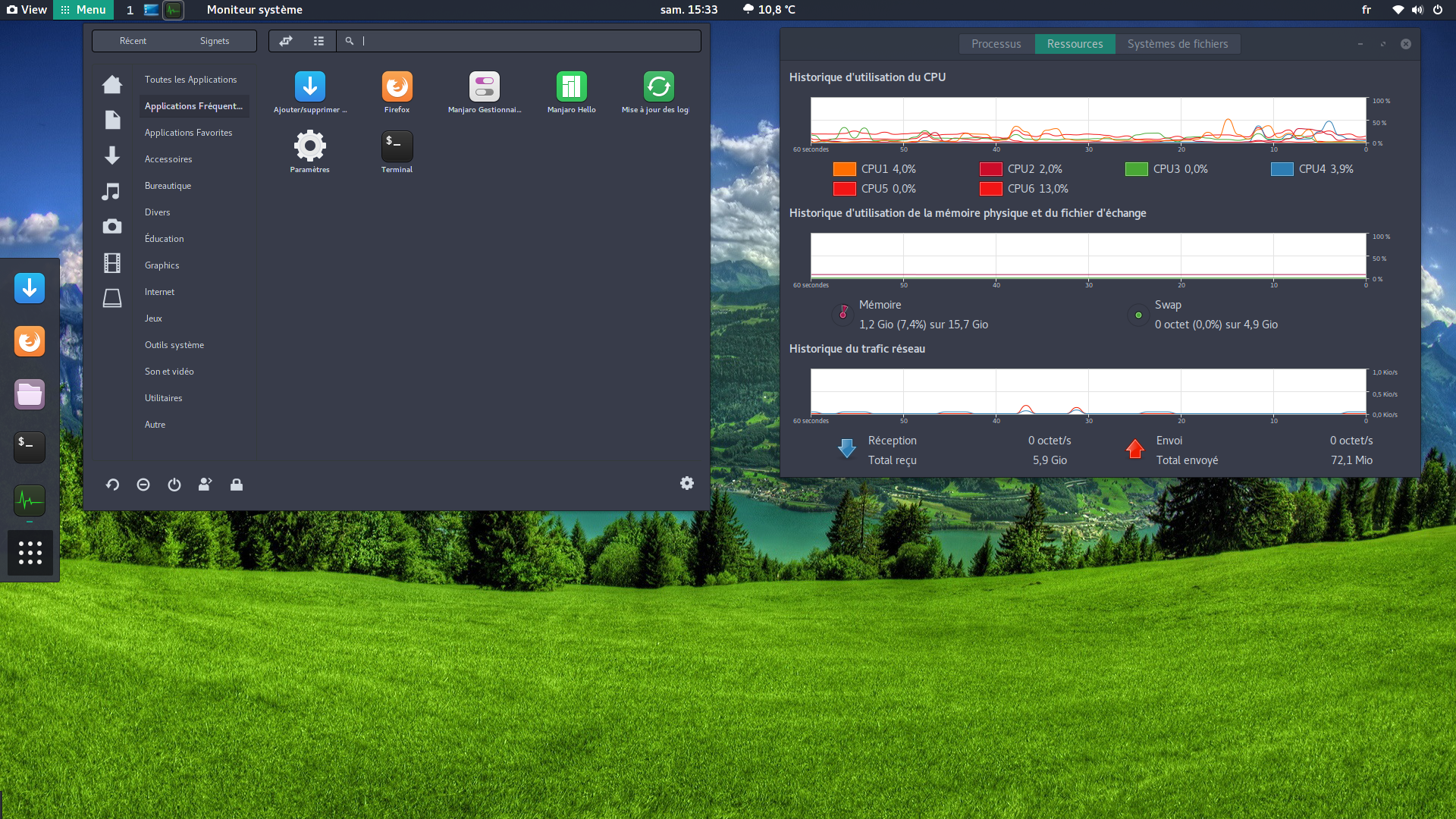Click Swap green color indicator
The image size is (1456, 819).
(1138, 315)
